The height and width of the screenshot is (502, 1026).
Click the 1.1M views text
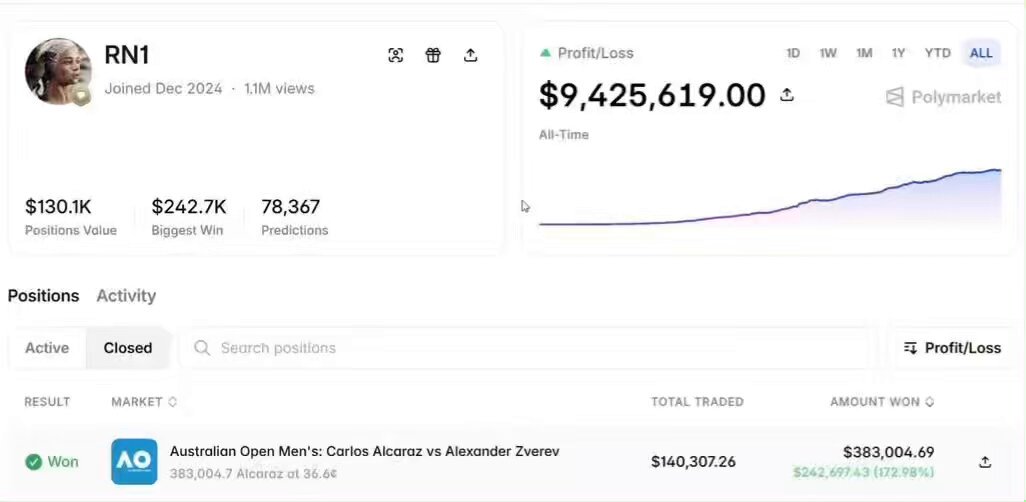279,88
